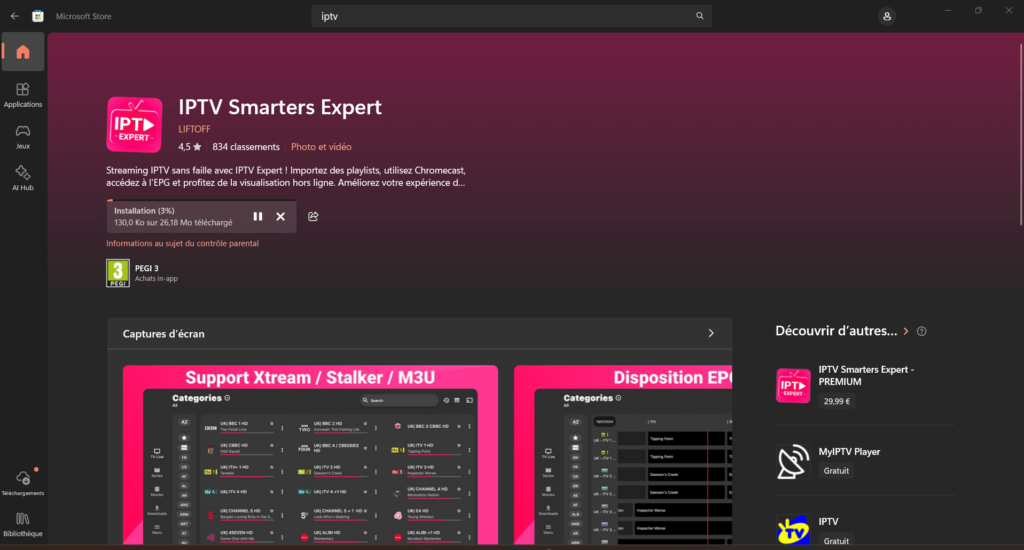Click the yellow IPTV app icon
This screenshot has width=1024, height=550.
793,530
